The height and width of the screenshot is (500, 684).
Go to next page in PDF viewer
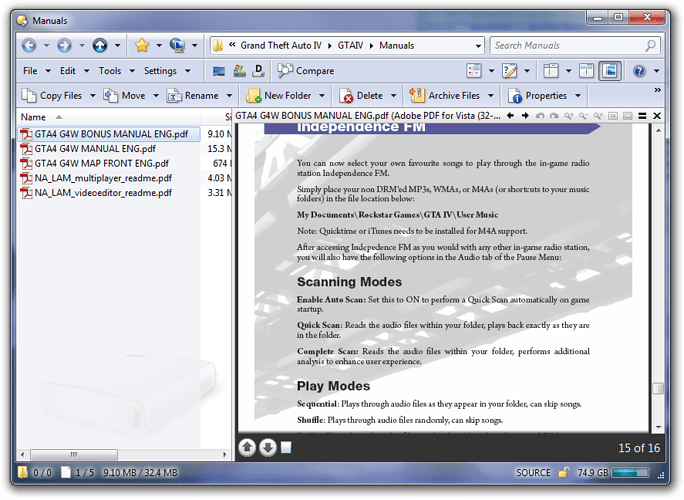267,447
